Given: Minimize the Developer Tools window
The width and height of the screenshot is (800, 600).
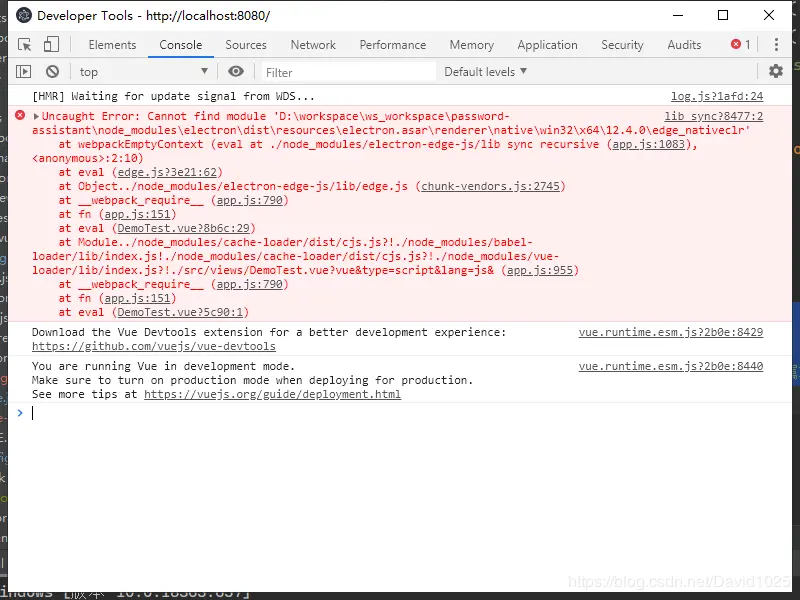Looking at the screenshot, I should click(678, 15).
